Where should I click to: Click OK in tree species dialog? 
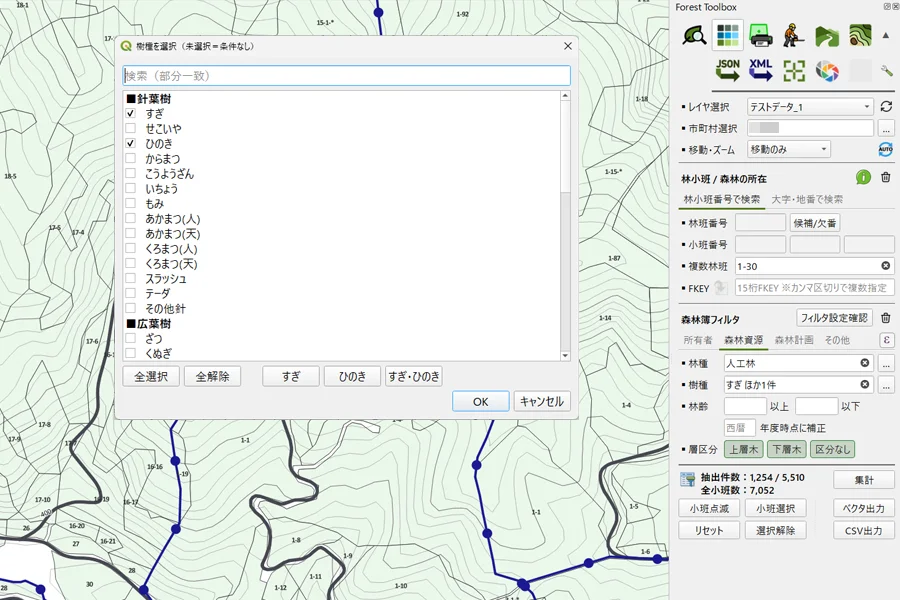pyautogui.click(x=480, y=401)
